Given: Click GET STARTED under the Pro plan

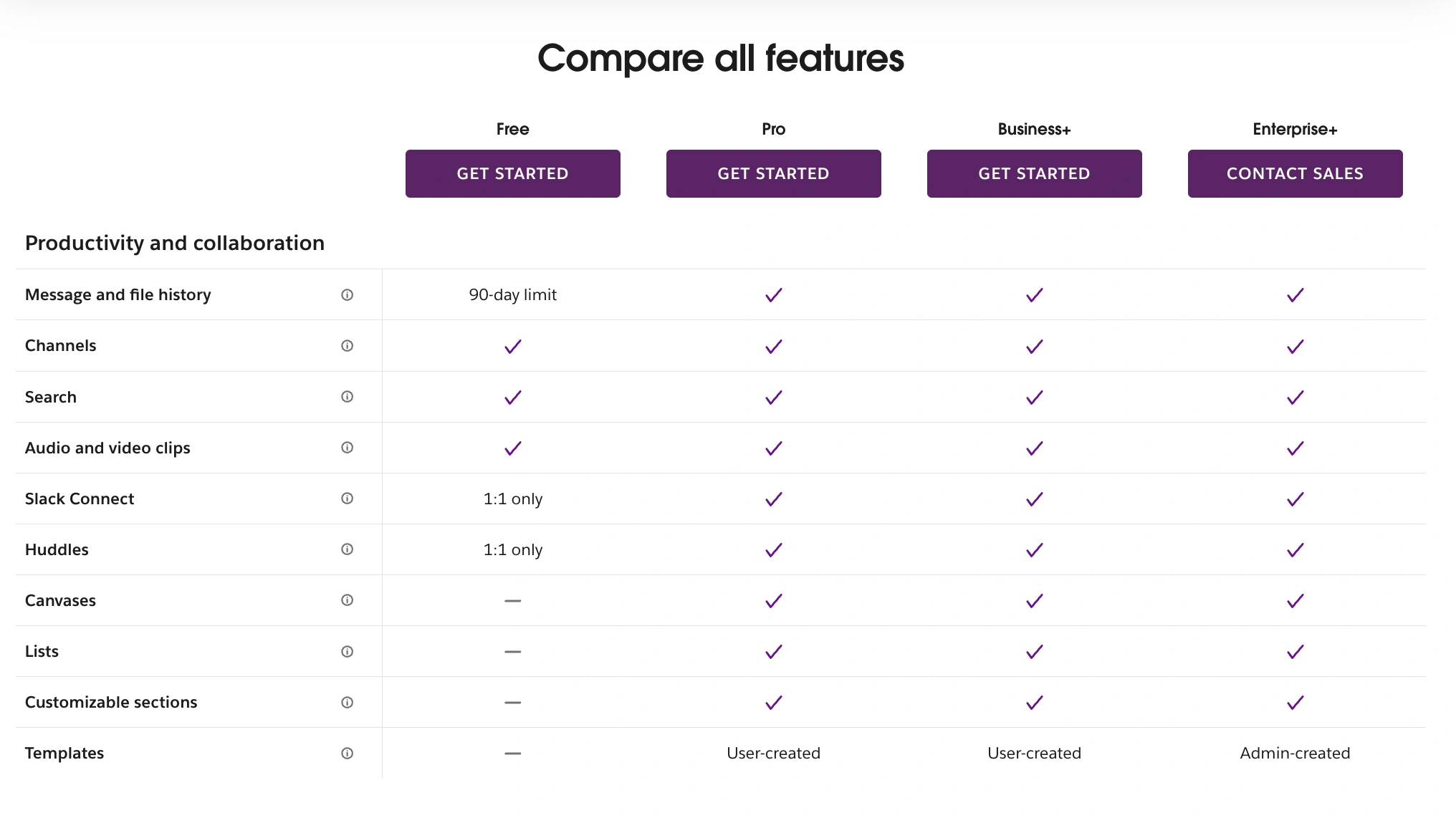Looking at the screenshot, I should (773, 173).
